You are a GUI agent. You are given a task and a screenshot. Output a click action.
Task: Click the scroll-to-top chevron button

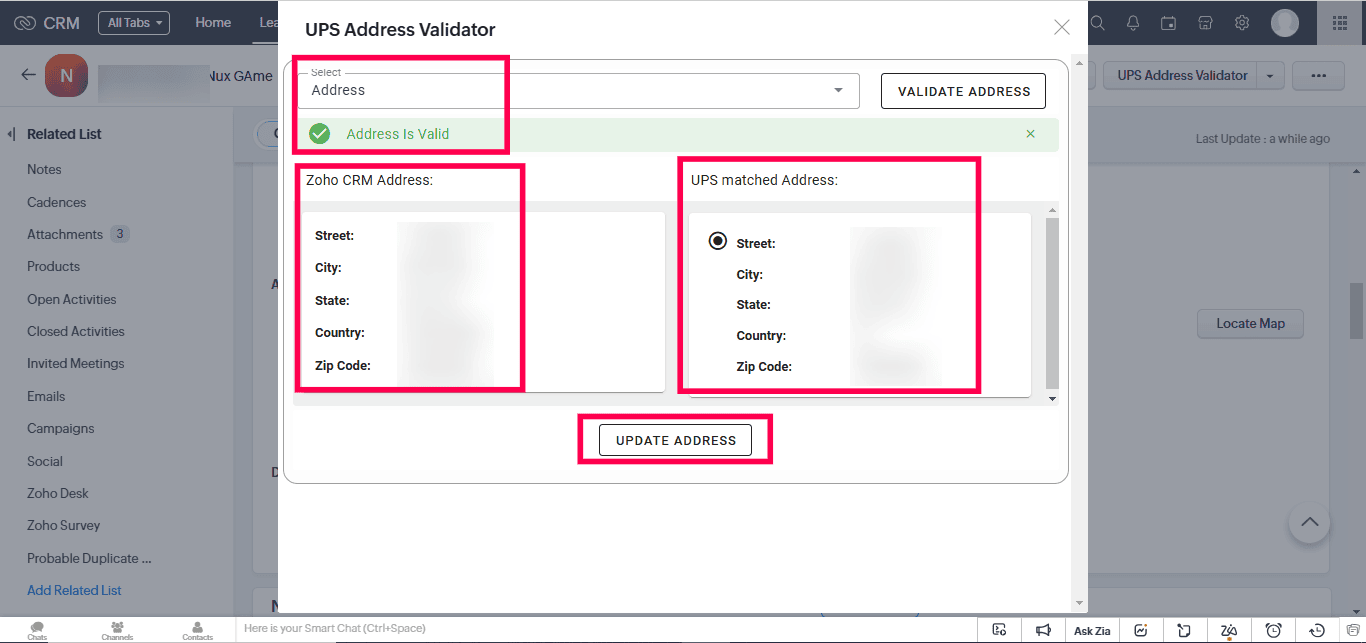(x=1309, y=522)
